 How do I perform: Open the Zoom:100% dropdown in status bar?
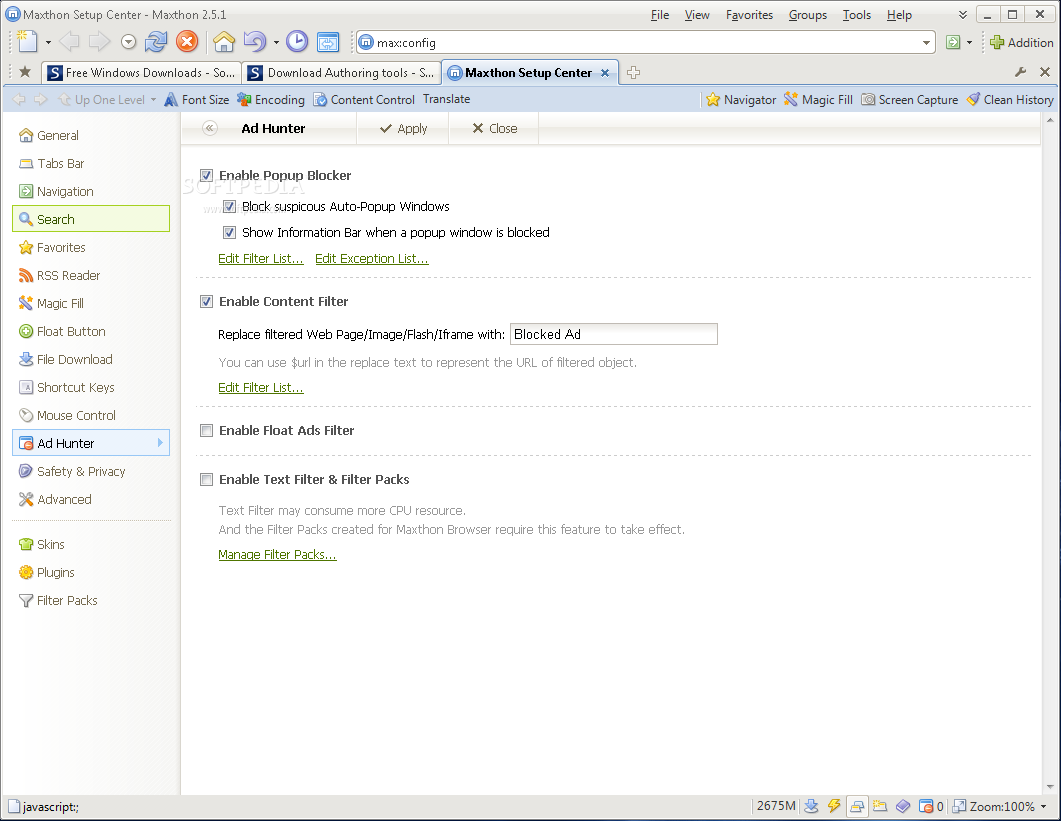[1000, 806]
